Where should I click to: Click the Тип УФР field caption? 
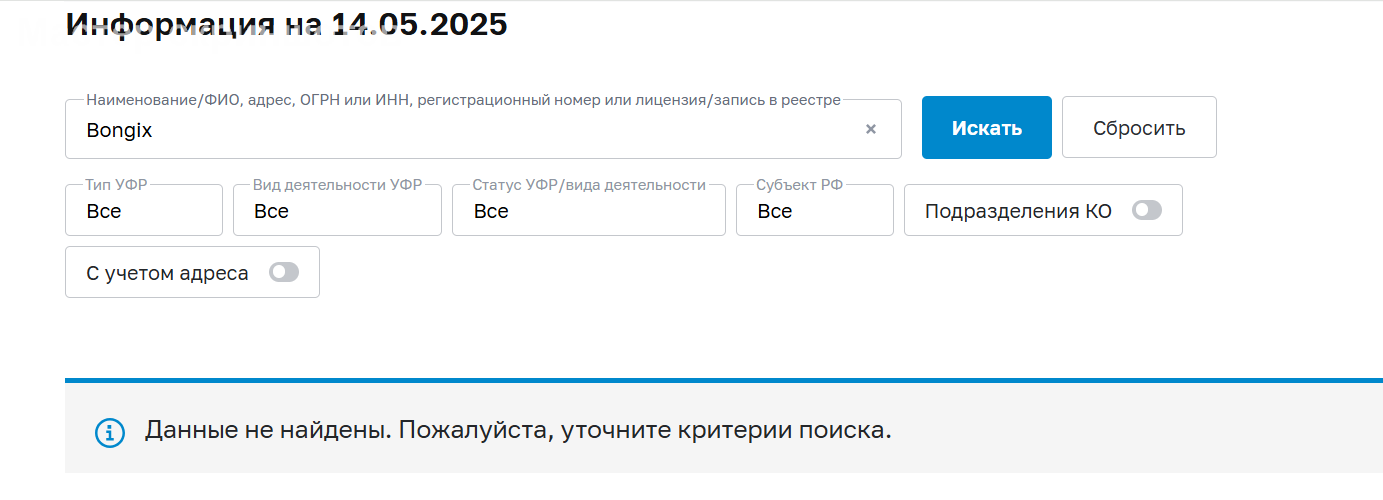click(x=117, y=185)
